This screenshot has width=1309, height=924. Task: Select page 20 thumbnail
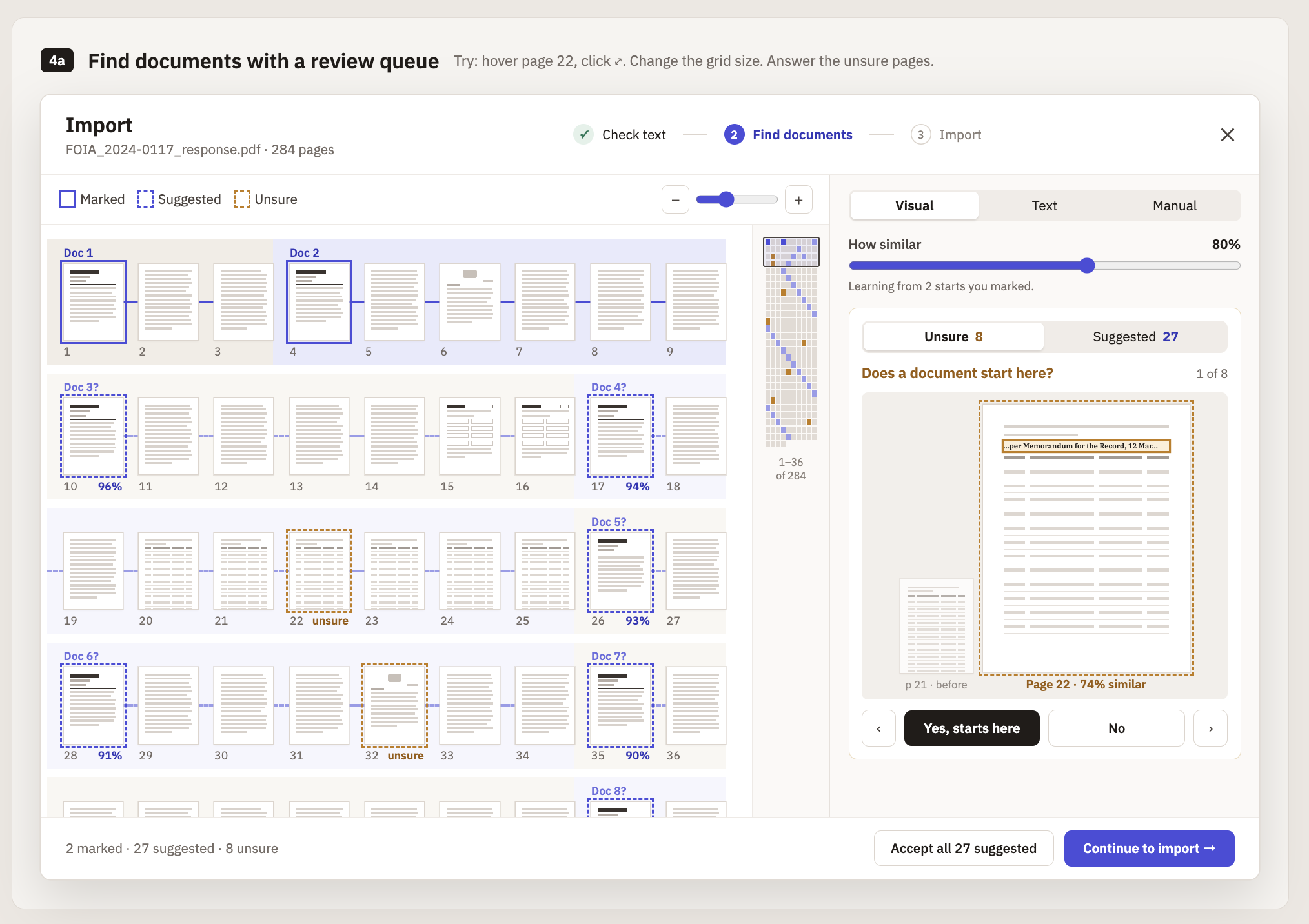click(168, 571)
